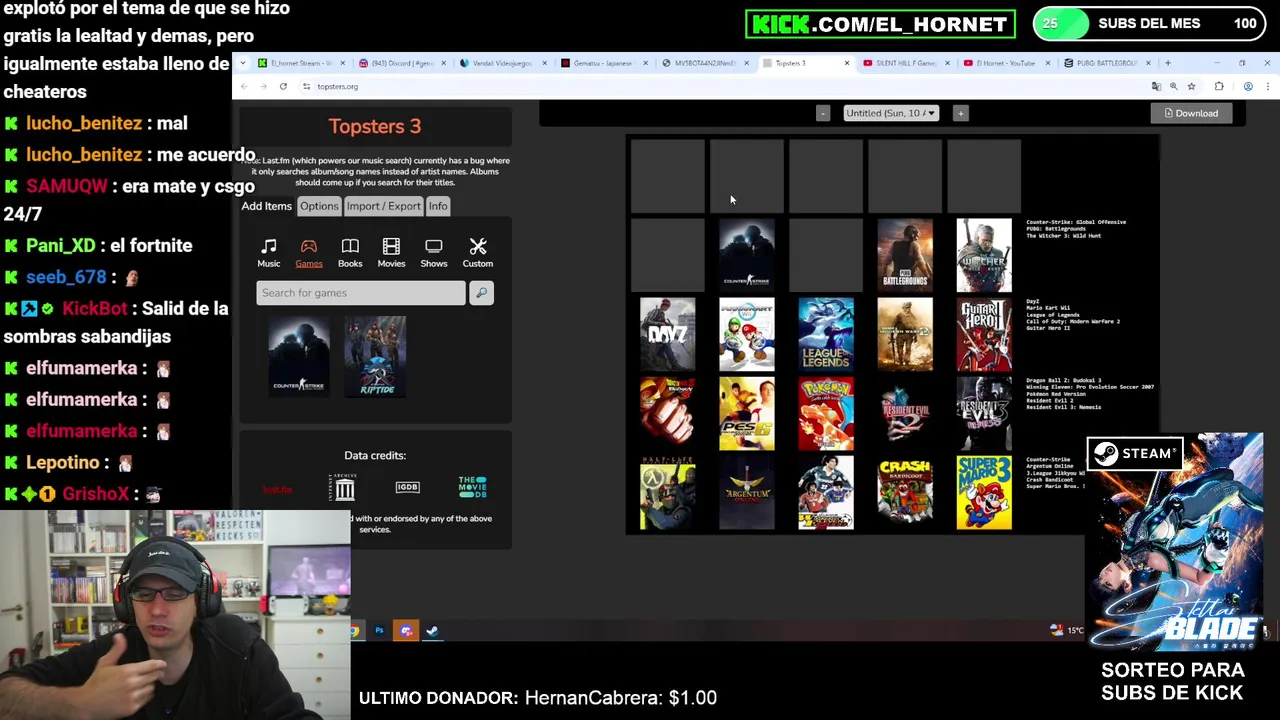Click the Resident Evil 3 Nemesis cover
This screenshot has height=720, width=1280.
[984, 413]
